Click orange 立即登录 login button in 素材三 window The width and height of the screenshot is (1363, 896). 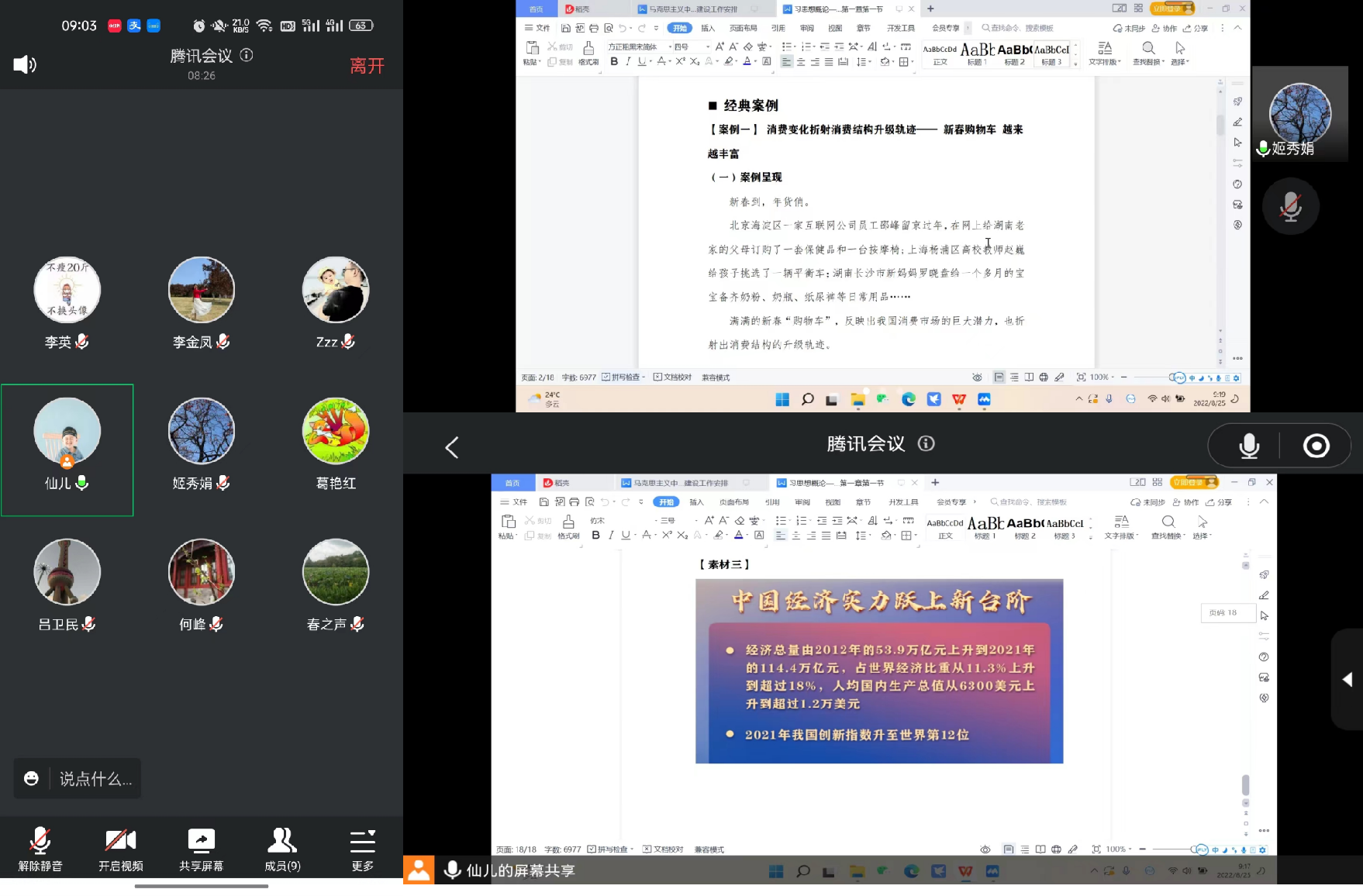[1194, 482]
